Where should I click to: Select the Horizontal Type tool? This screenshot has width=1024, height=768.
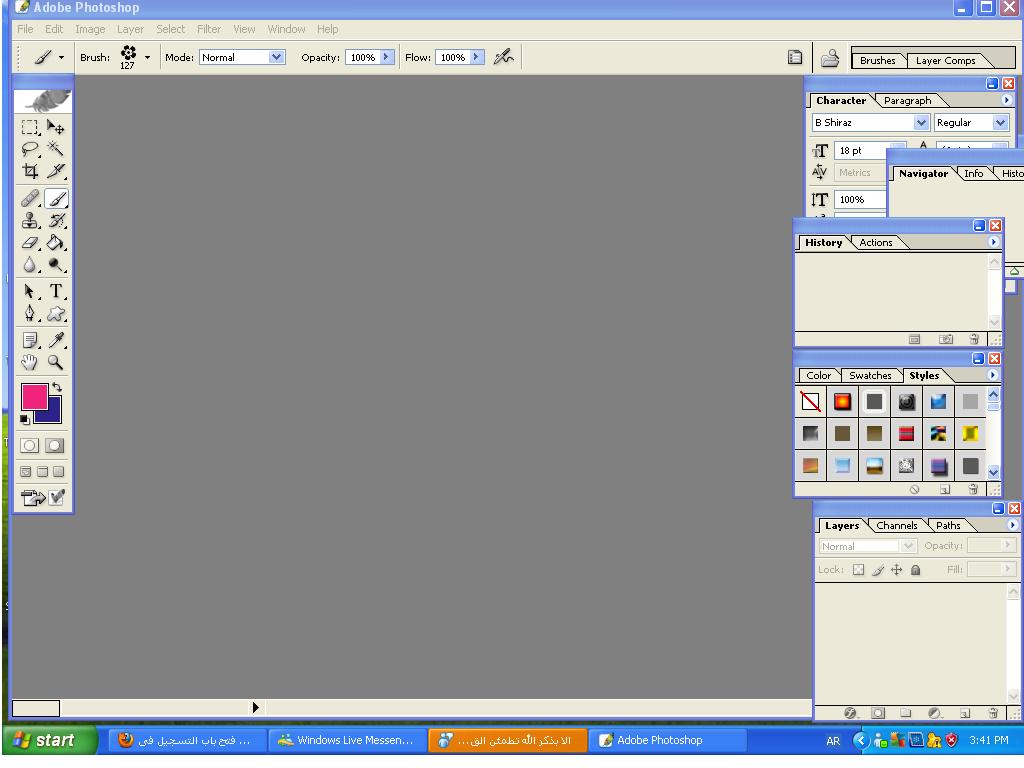coord(56,292)
